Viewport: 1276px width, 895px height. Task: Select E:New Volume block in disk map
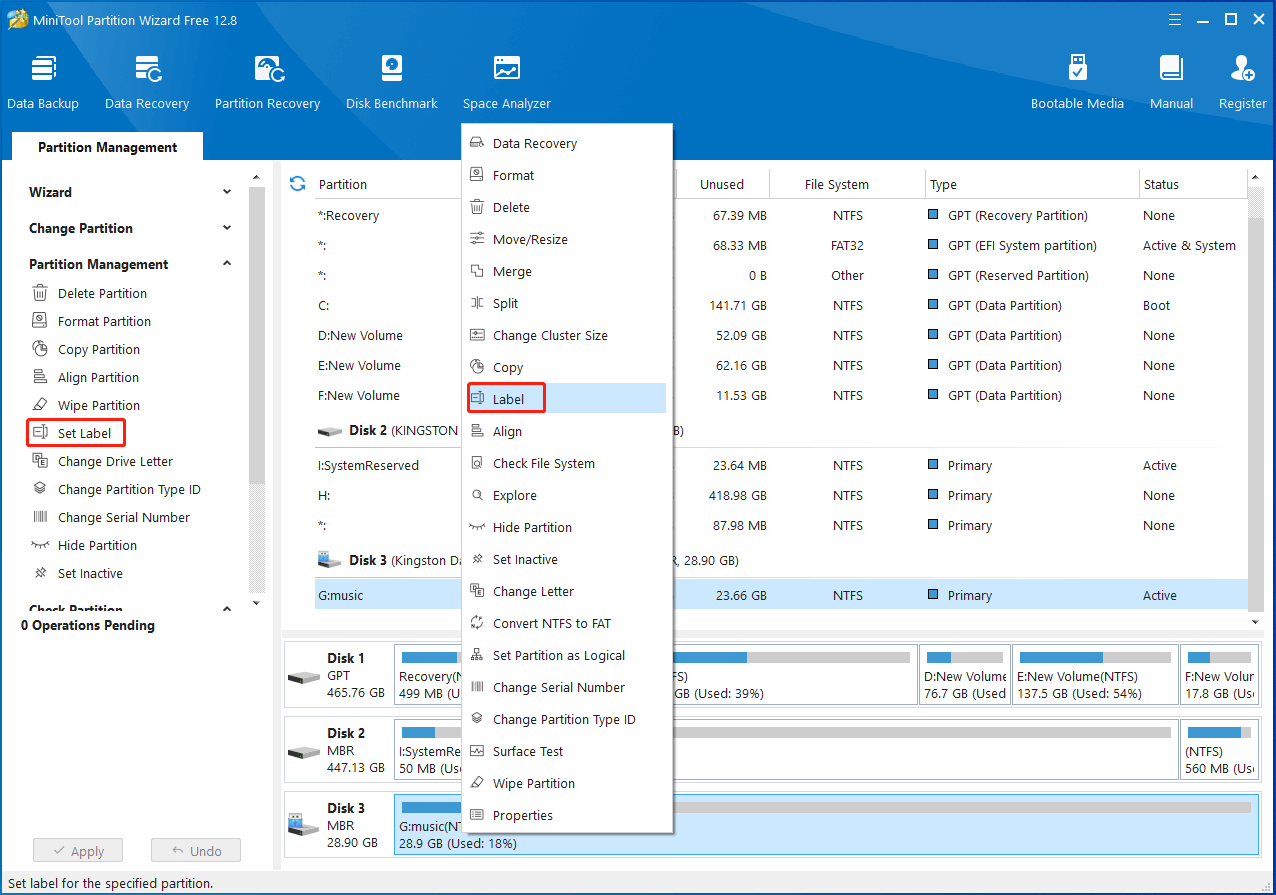click(1095, 675)
